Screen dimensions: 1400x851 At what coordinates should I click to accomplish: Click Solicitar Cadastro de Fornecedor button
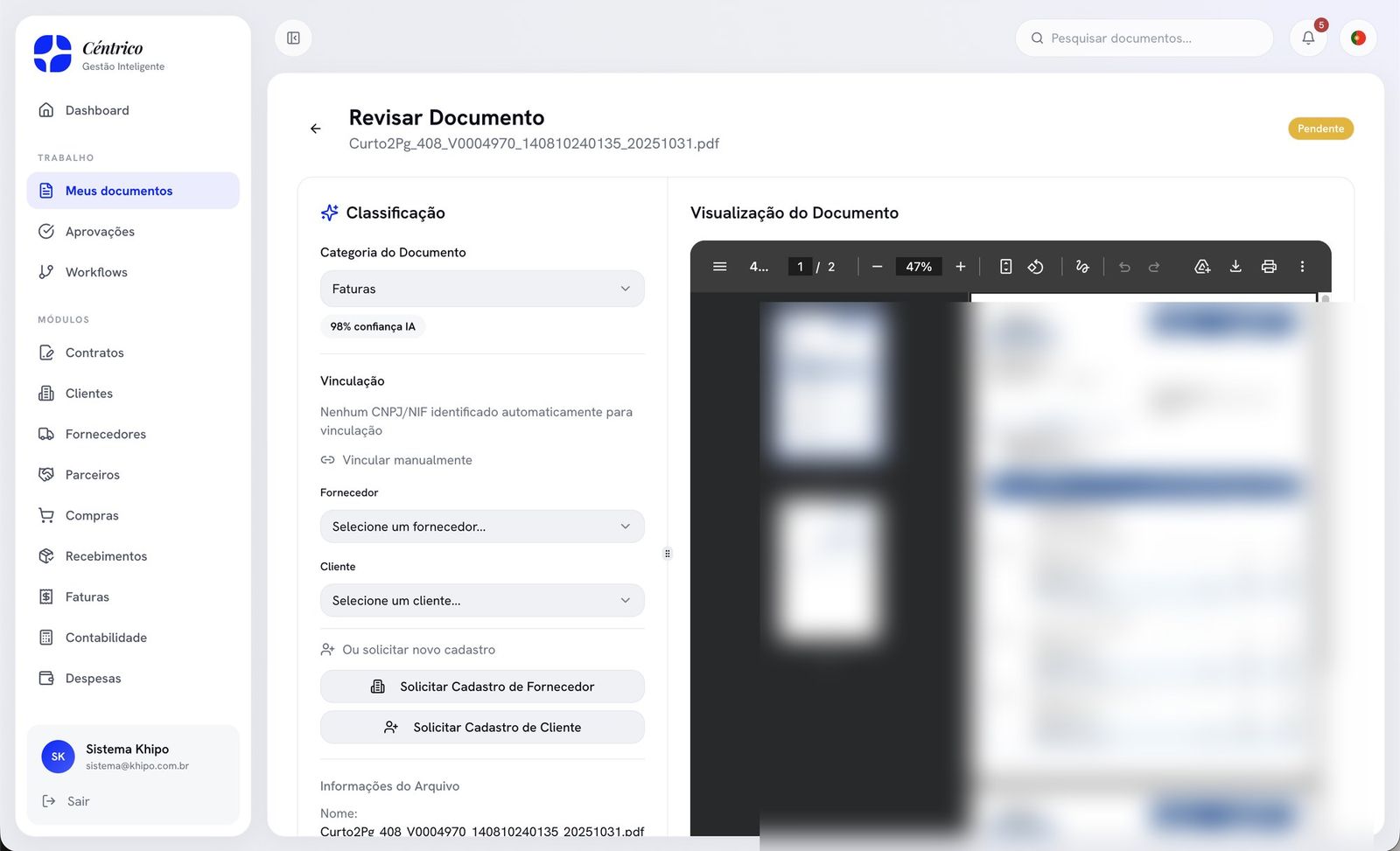tap(482, 687)
